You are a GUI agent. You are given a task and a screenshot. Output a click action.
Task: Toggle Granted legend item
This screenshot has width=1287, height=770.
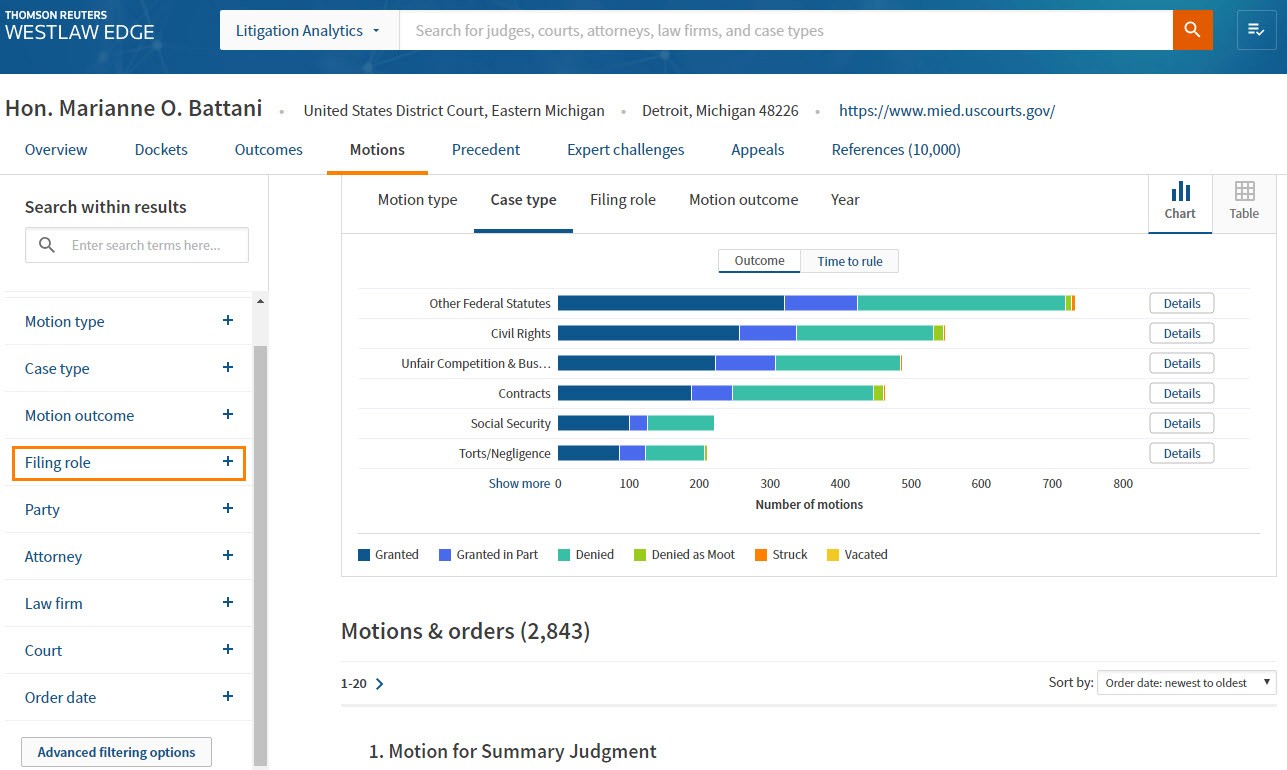click(388, 555)
